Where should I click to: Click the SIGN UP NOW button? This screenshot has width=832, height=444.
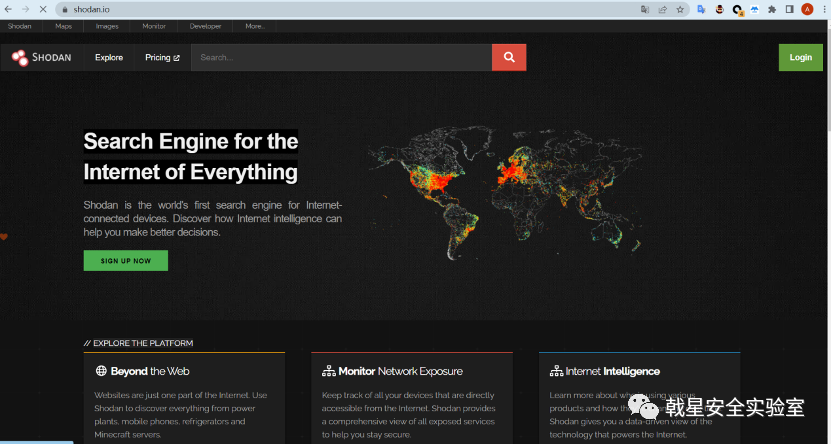(126, 260)
